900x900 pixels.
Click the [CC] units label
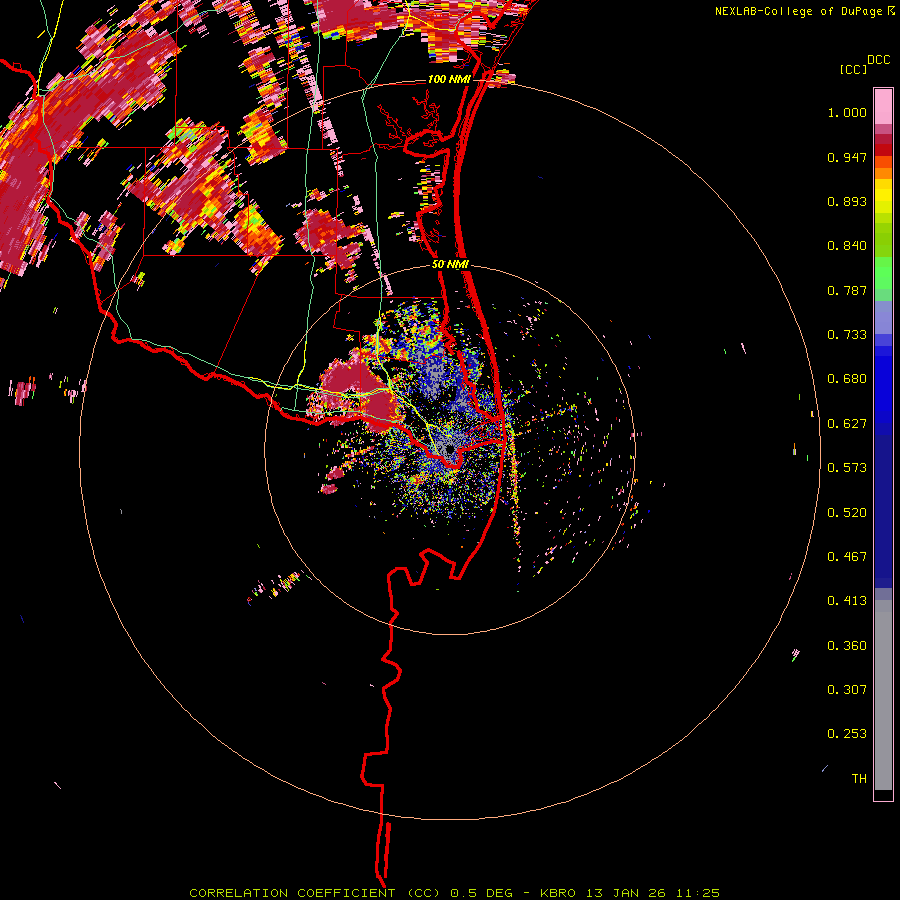click(853, 69)
